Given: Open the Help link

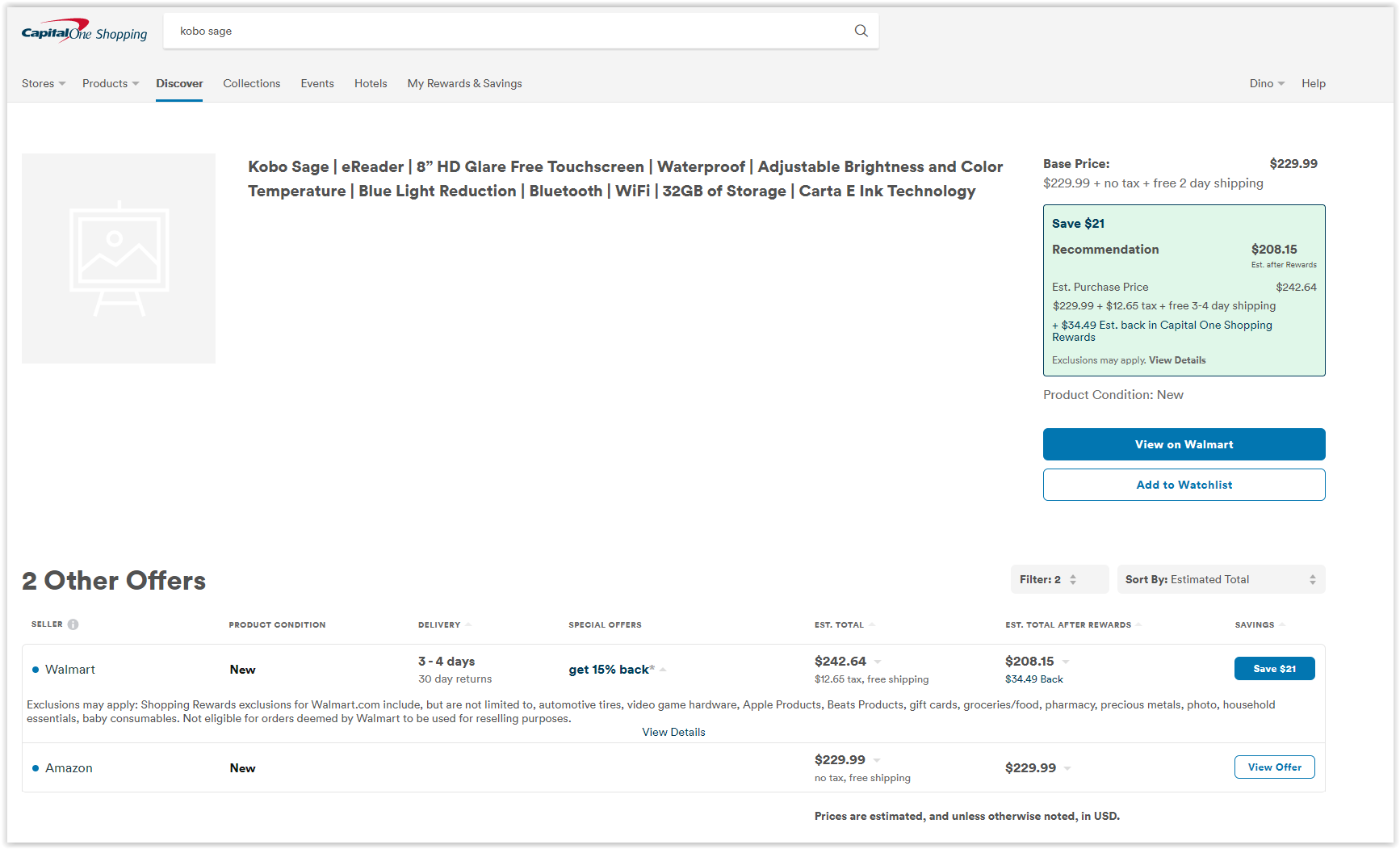Looking at the screenshot, I should [1314, 83].
